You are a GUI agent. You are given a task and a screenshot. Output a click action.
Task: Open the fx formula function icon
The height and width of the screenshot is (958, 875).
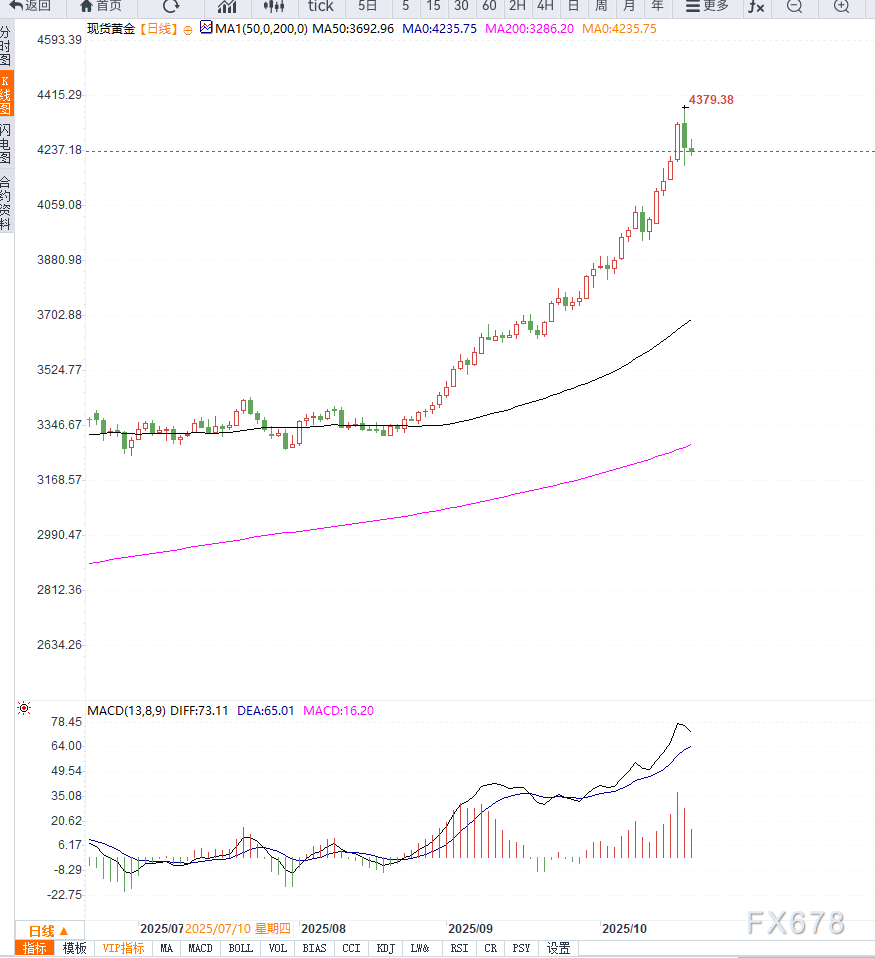coord(757,6)
